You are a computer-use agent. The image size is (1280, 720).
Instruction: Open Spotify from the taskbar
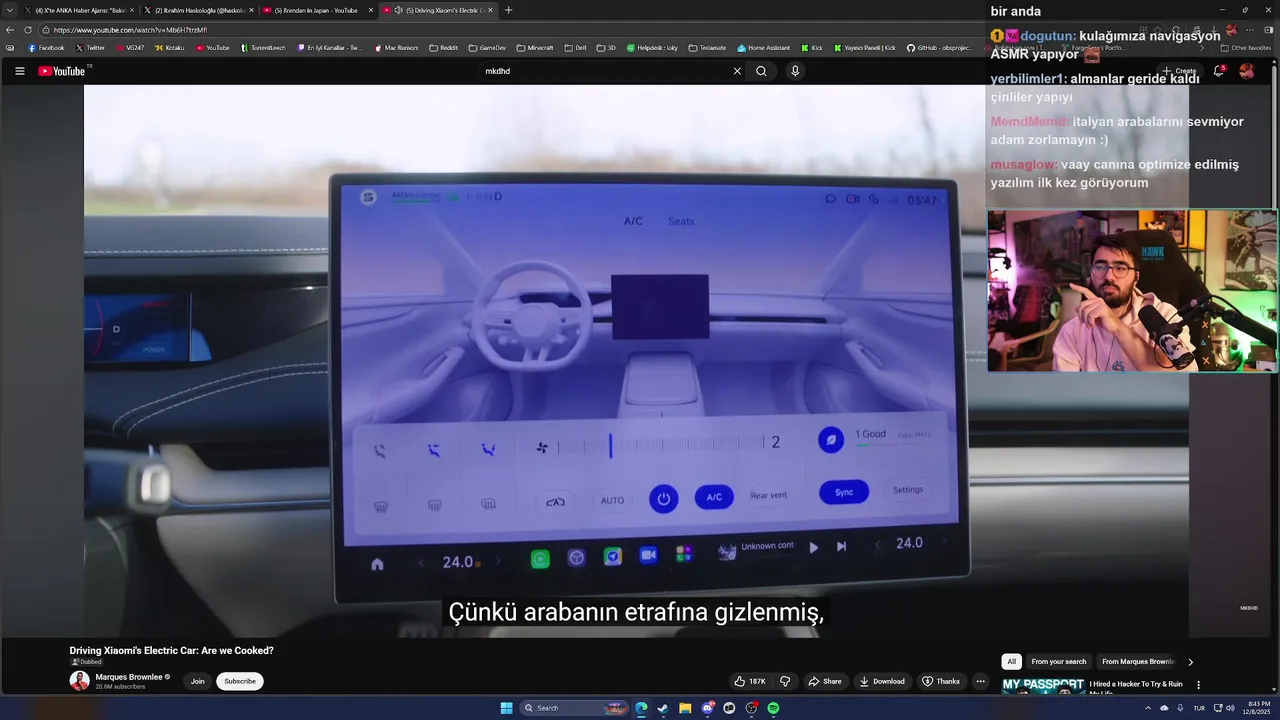point(773,708)
